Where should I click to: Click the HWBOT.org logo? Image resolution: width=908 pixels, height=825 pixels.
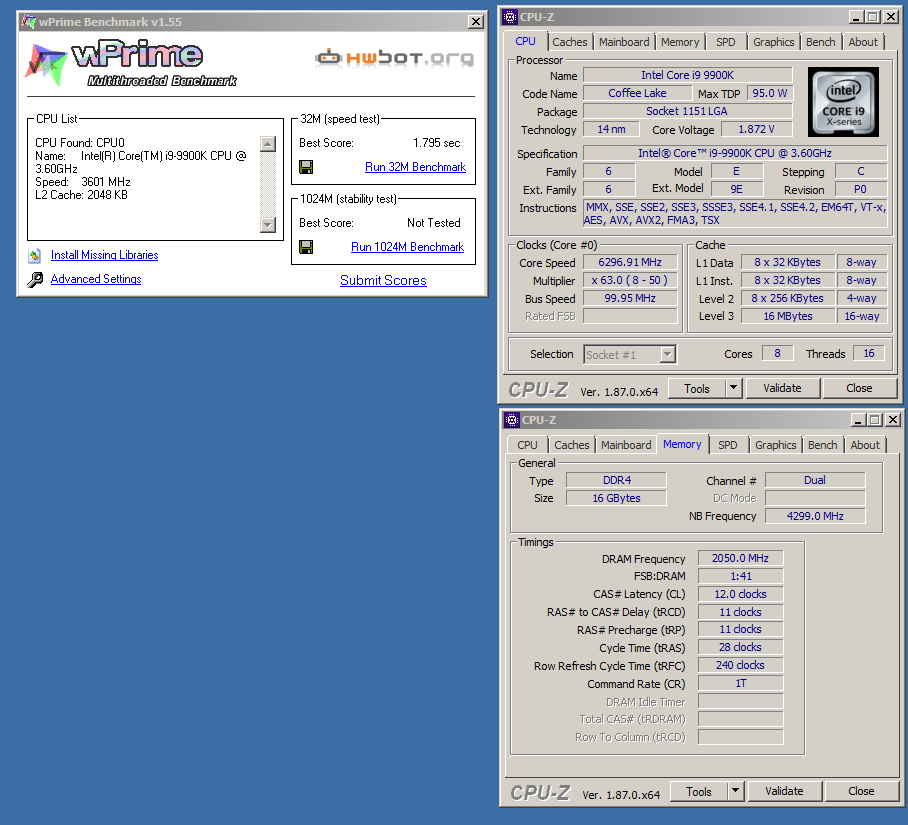coord(395,58)
